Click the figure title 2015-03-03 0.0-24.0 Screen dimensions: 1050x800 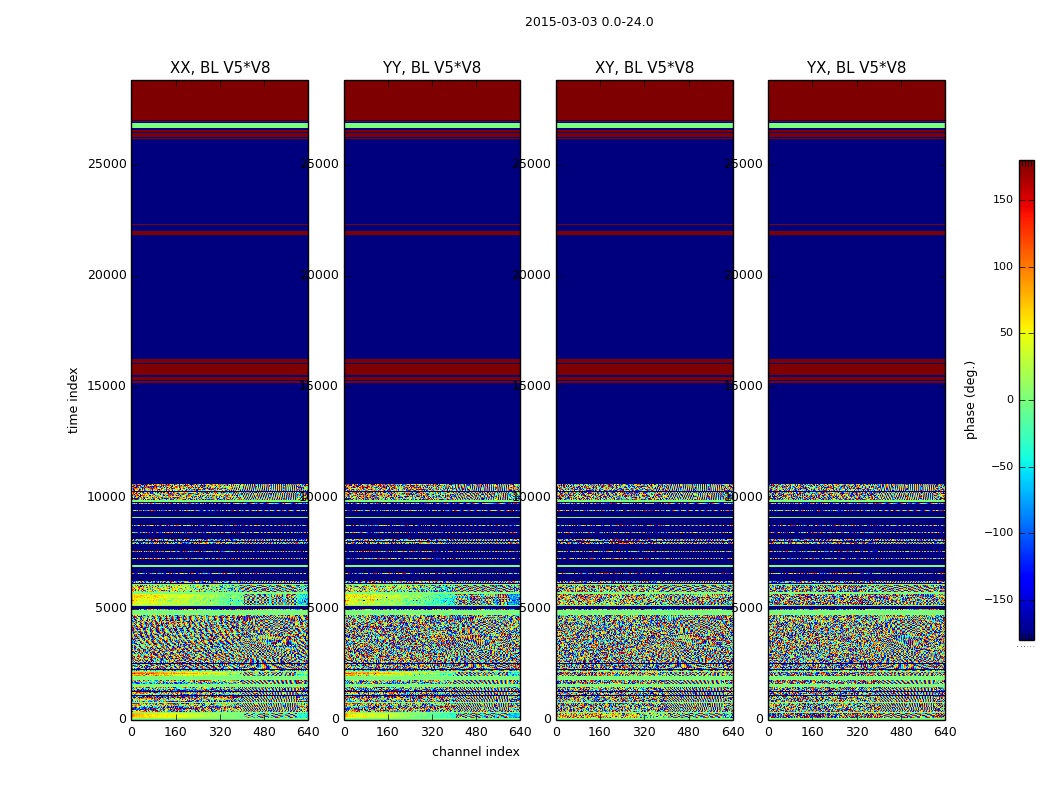point(589,22)
